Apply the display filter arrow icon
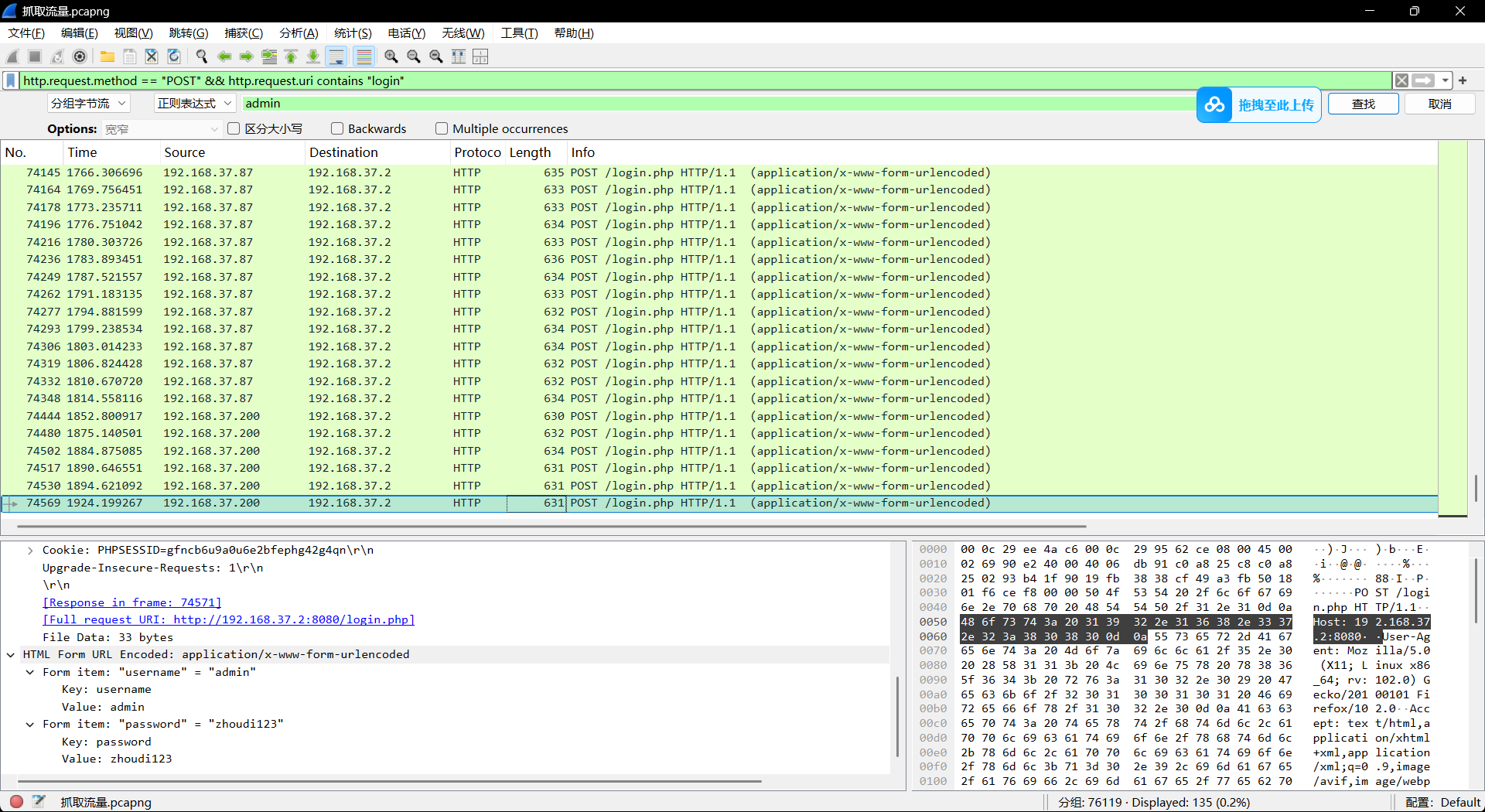This screenshot has height=812, width=1485. [x=1423, y=80]
